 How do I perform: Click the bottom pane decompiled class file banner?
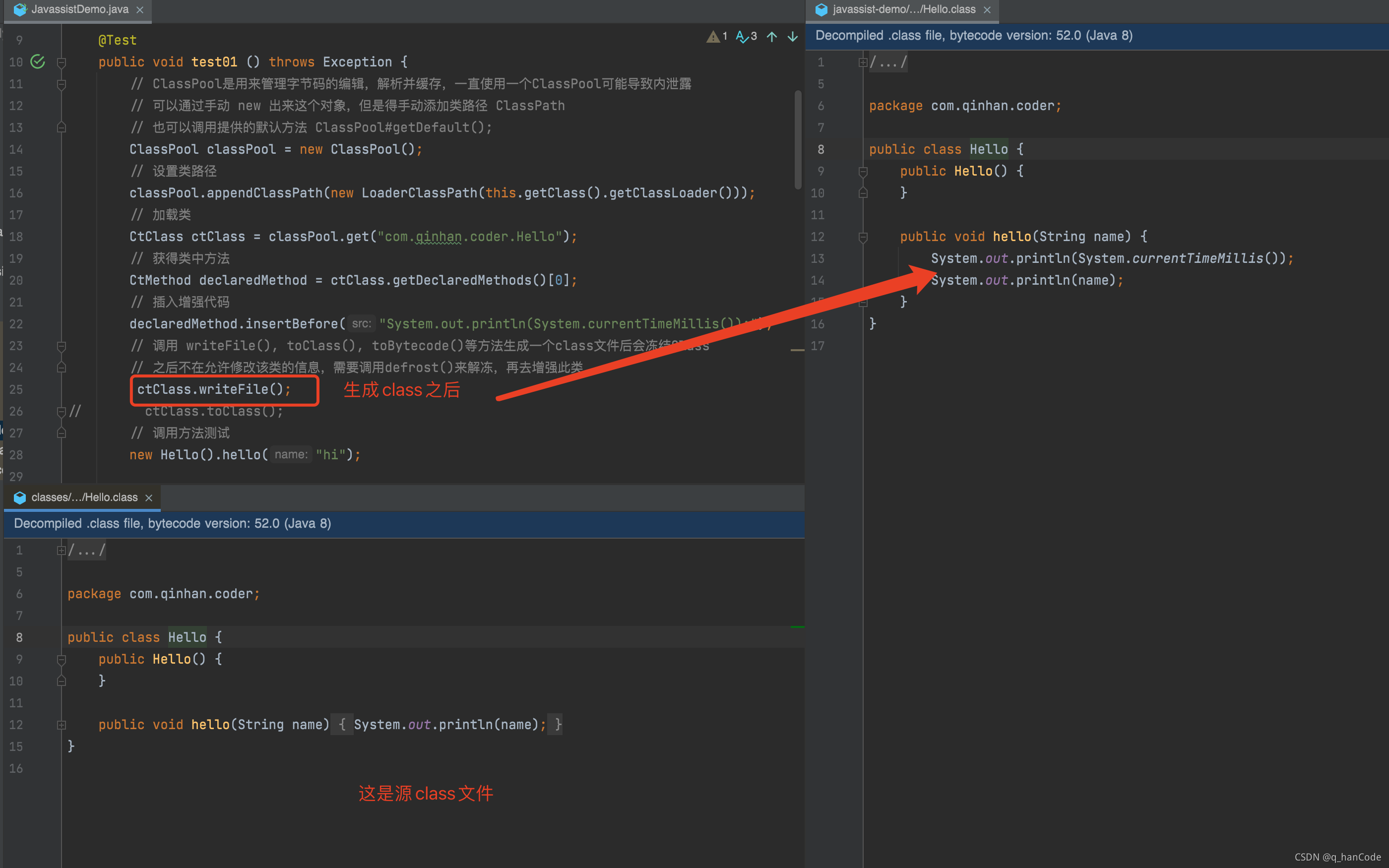[x=404, y=524]
